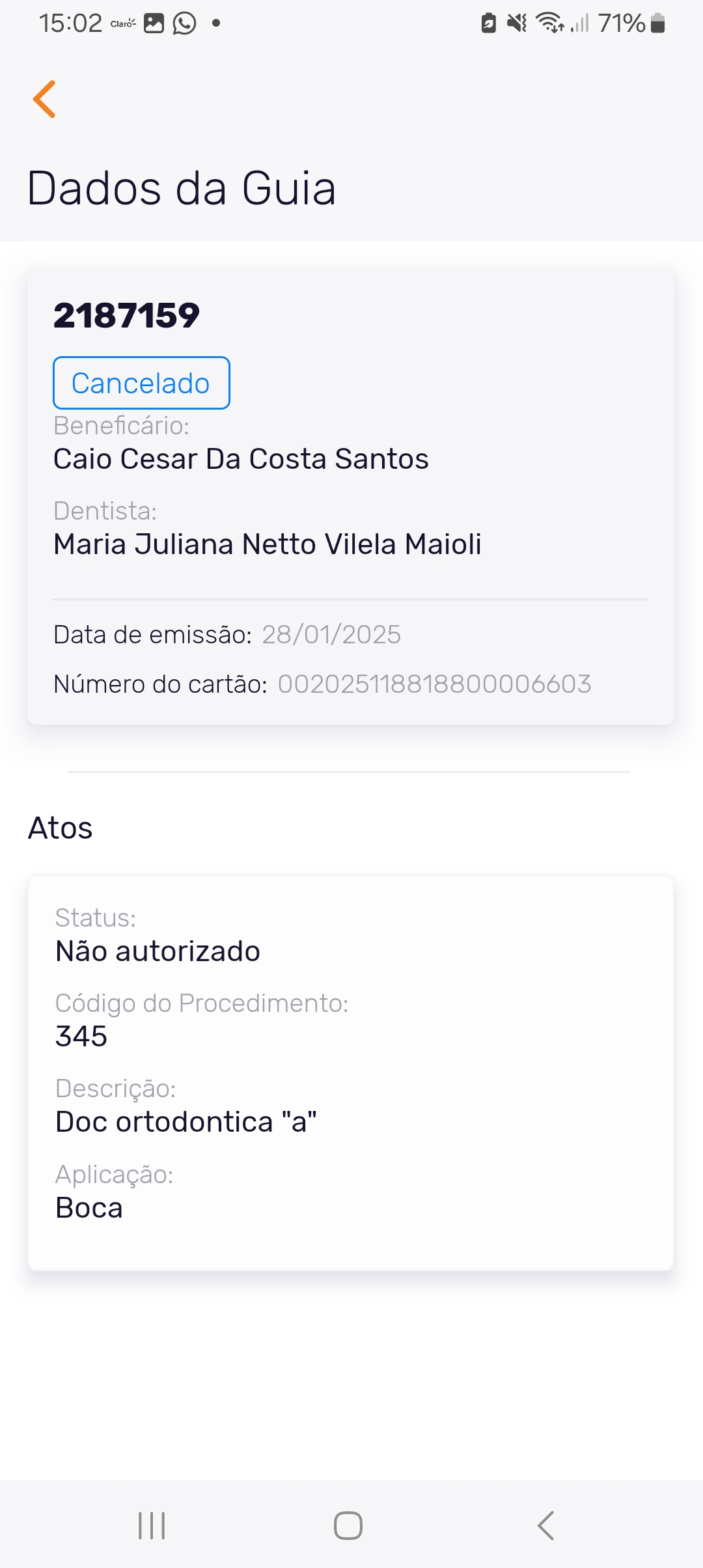Tap the orange back arrow
Screen dimensions: 703x1568
(44, 99)
